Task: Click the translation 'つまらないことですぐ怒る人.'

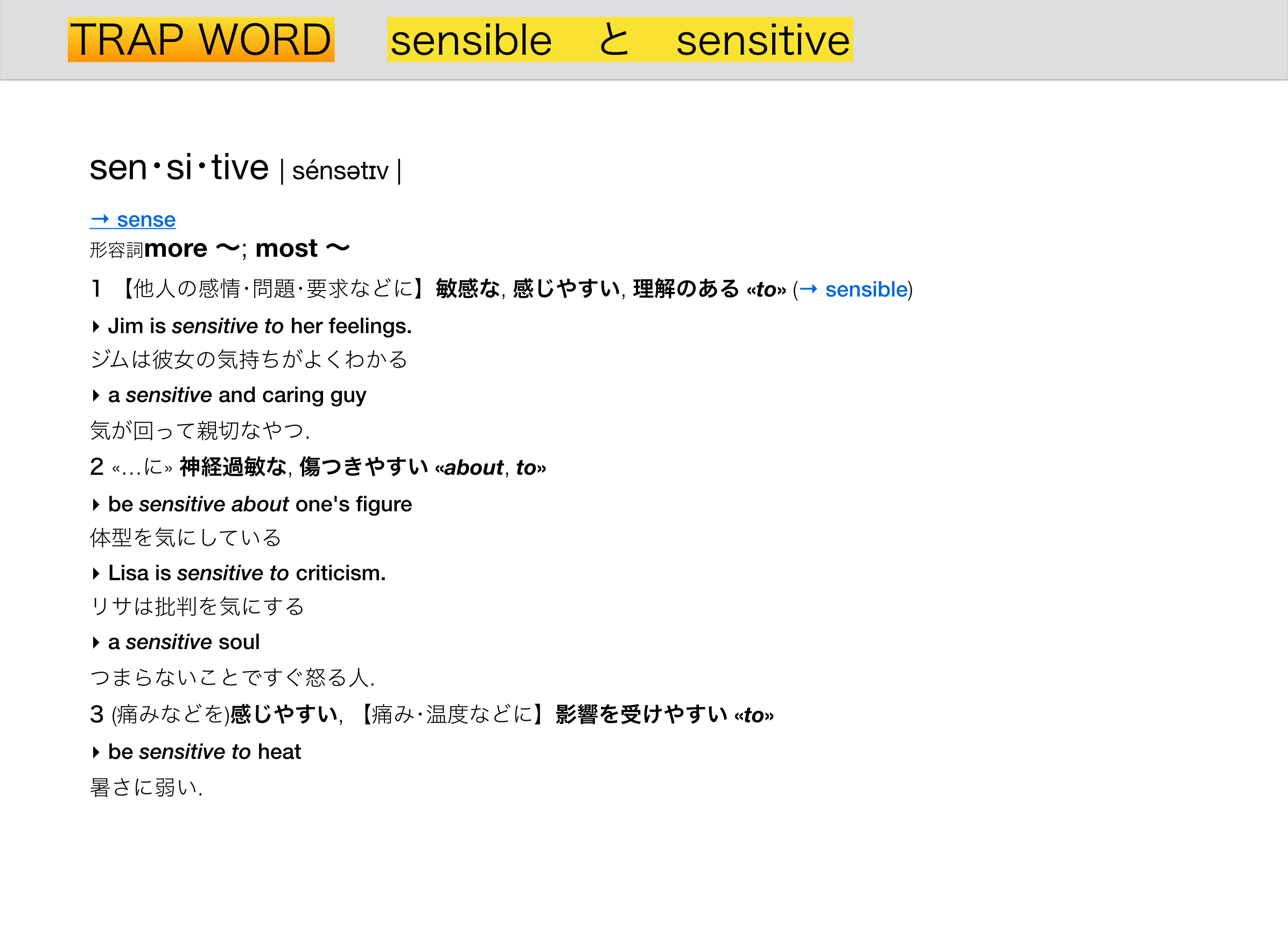Action: (x=232, y=677)
